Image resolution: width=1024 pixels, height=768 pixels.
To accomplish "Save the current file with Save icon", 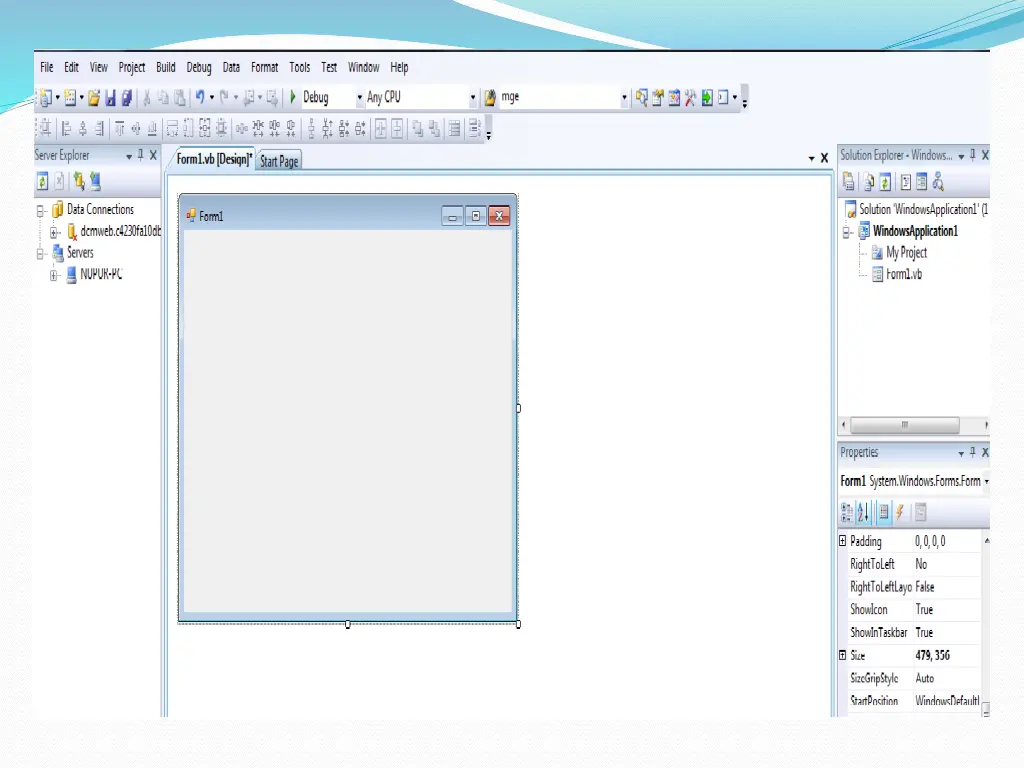I will (110, 98).
